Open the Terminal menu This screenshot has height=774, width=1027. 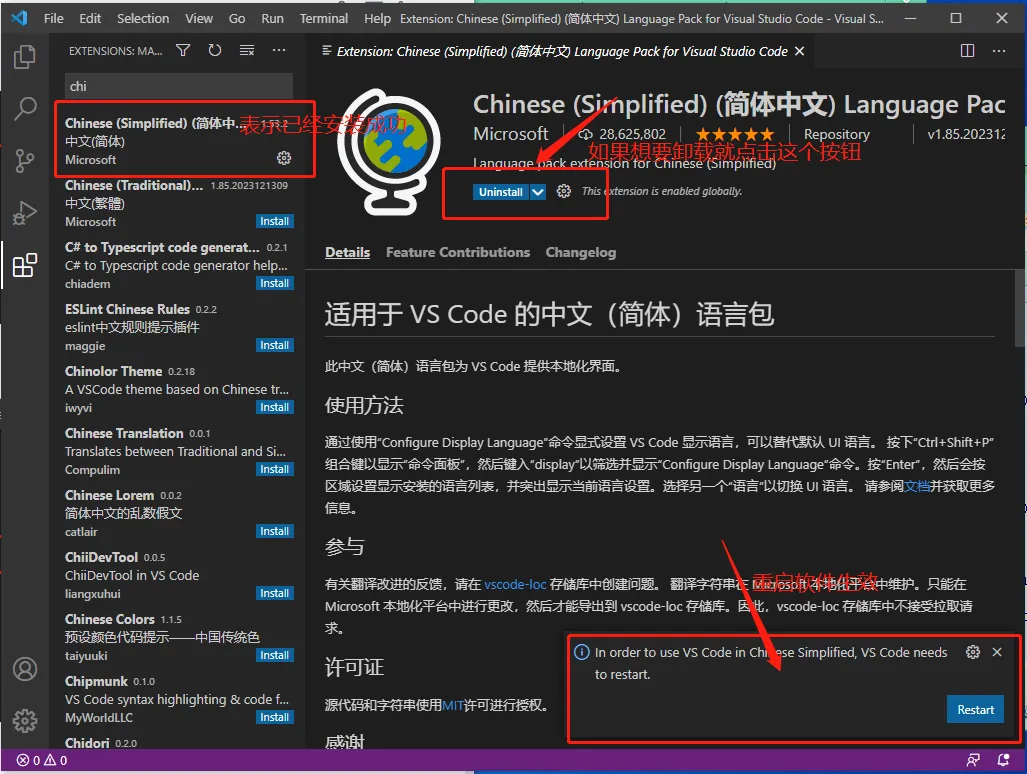(324, 18)
